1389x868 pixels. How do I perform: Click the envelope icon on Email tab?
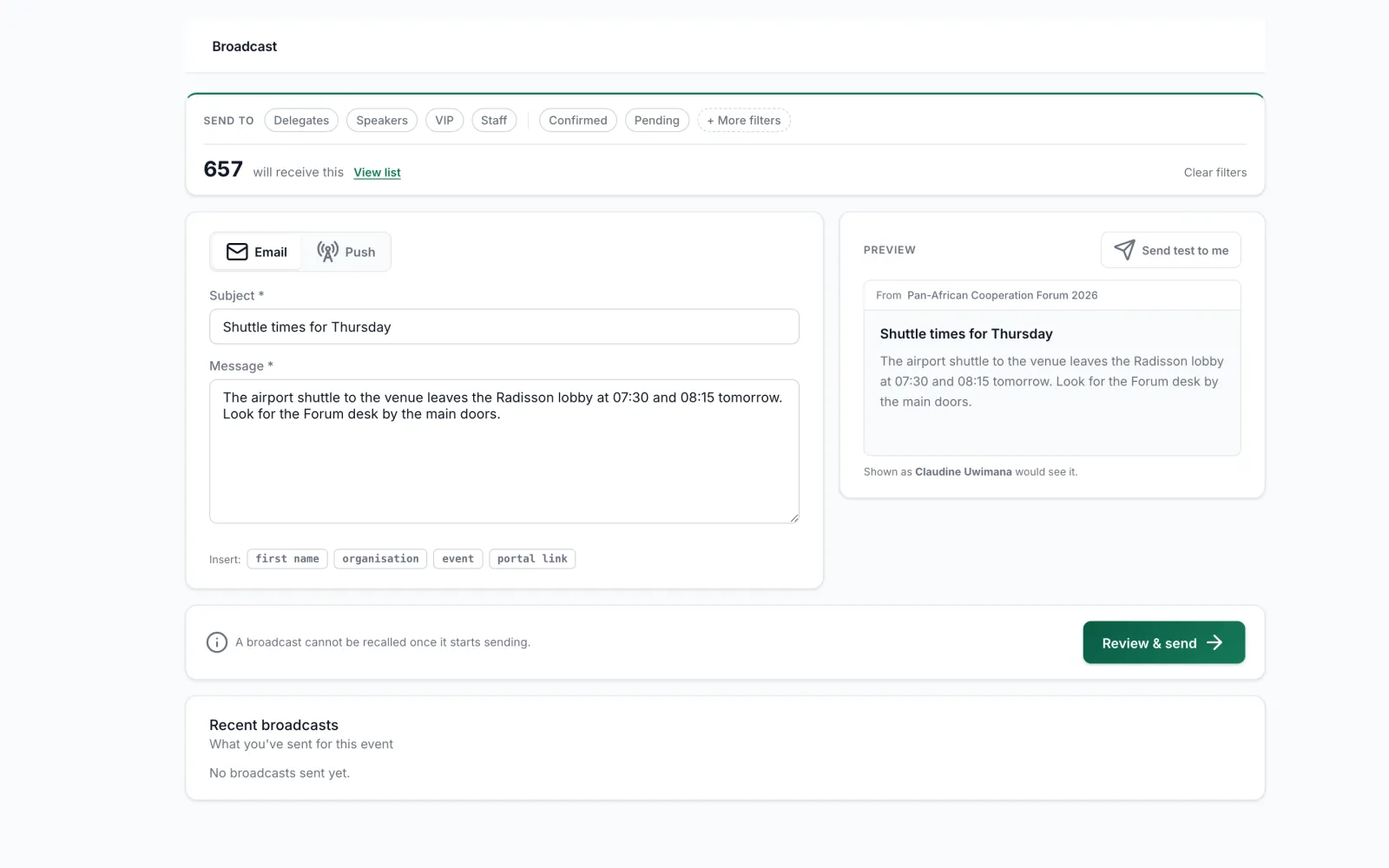237,252
